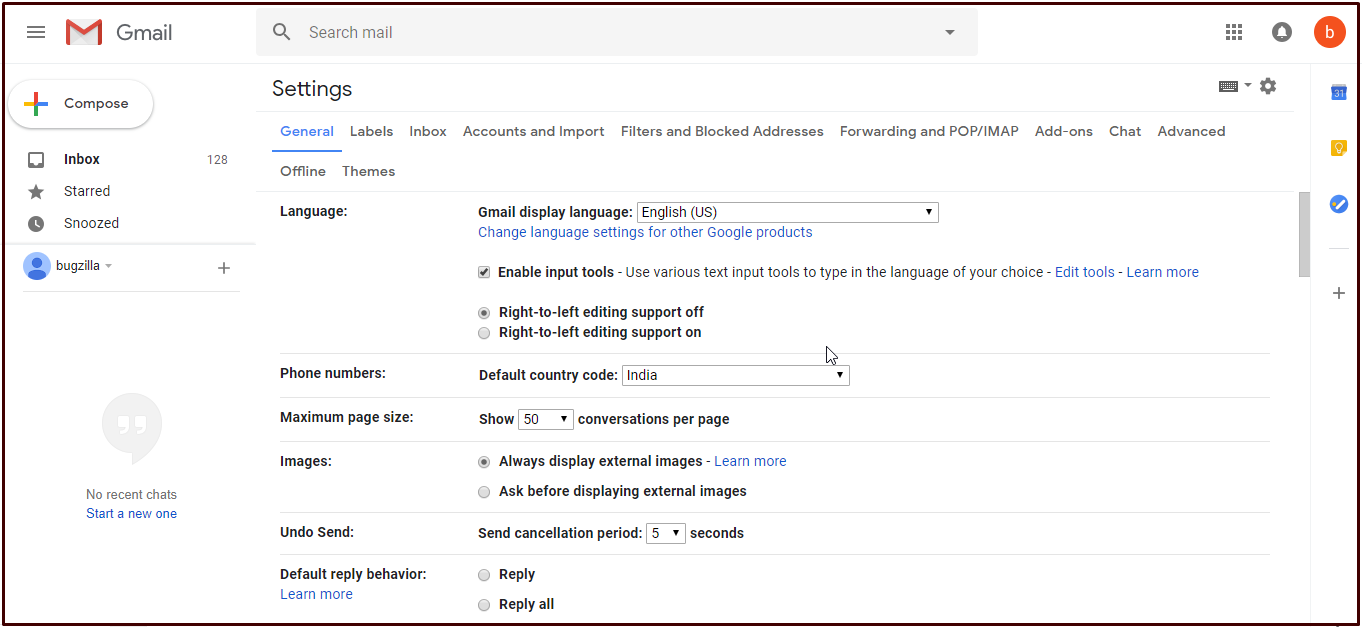The height and width of the screenshot is (627, 1362).
Task: Uncheck the Enable input tools checkbox
Action: coord(484,272)
